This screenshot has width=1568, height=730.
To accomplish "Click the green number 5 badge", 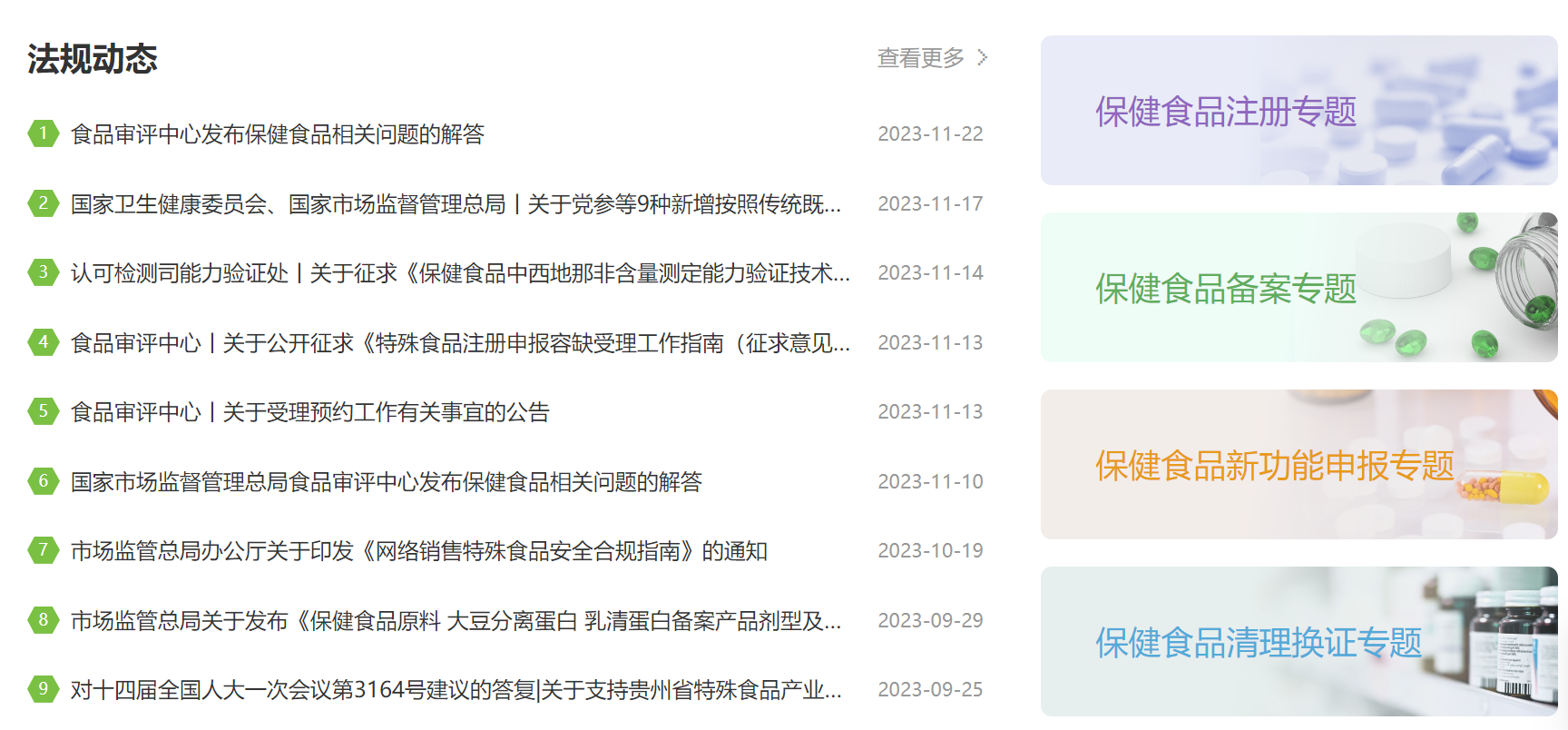I will (43, 411).
